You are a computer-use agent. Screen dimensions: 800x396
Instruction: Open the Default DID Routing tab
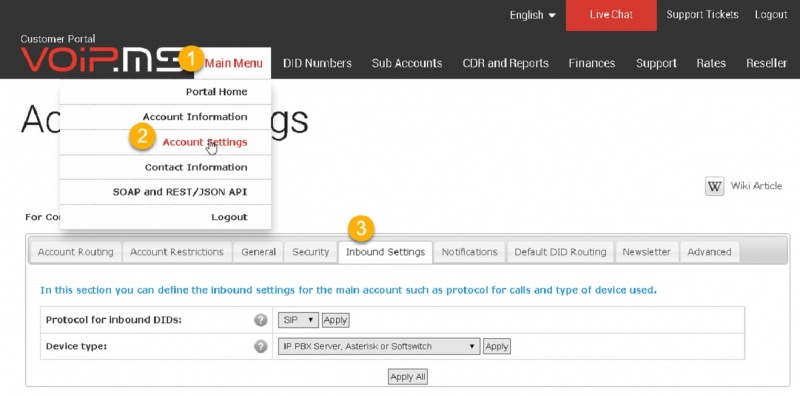click(x=560, y=252)
